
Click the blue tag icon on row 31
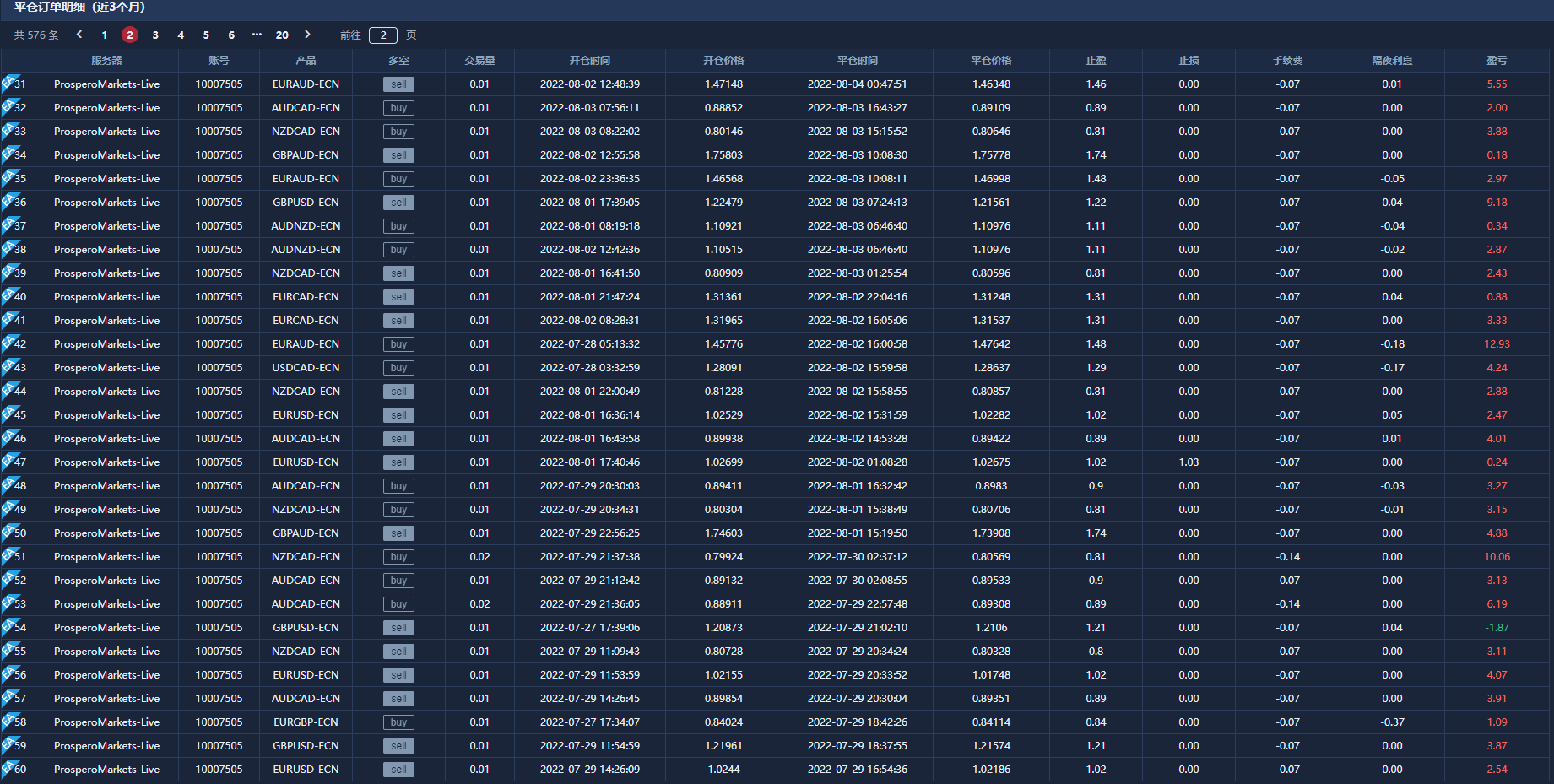10,83
